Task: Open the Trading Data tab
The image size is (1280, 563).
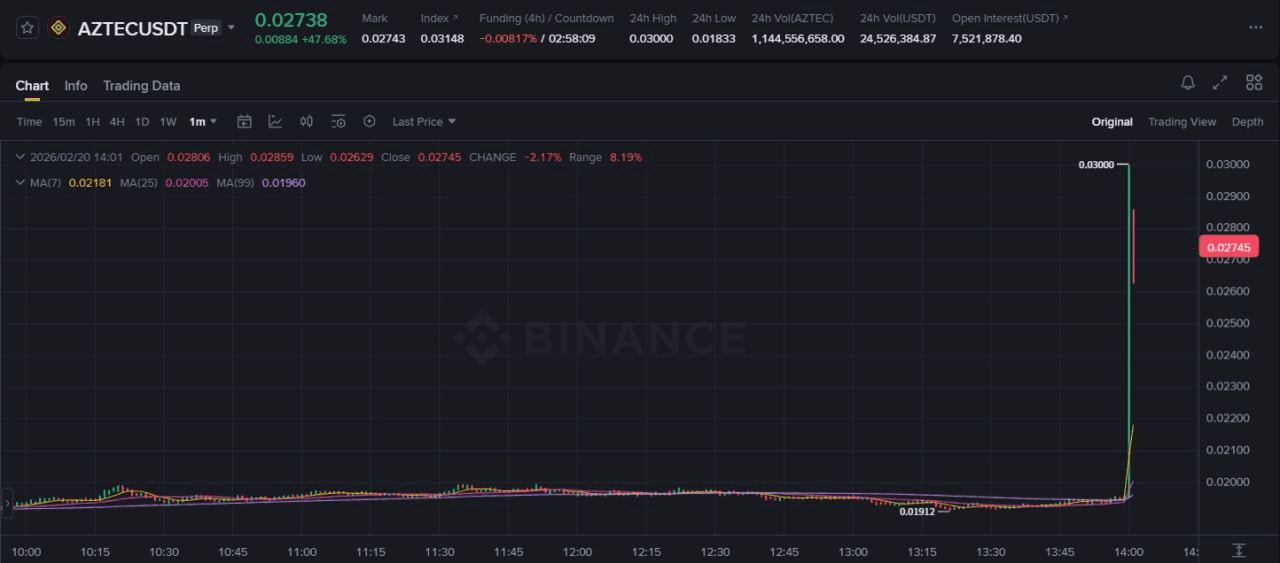Action: click(141, 86)
